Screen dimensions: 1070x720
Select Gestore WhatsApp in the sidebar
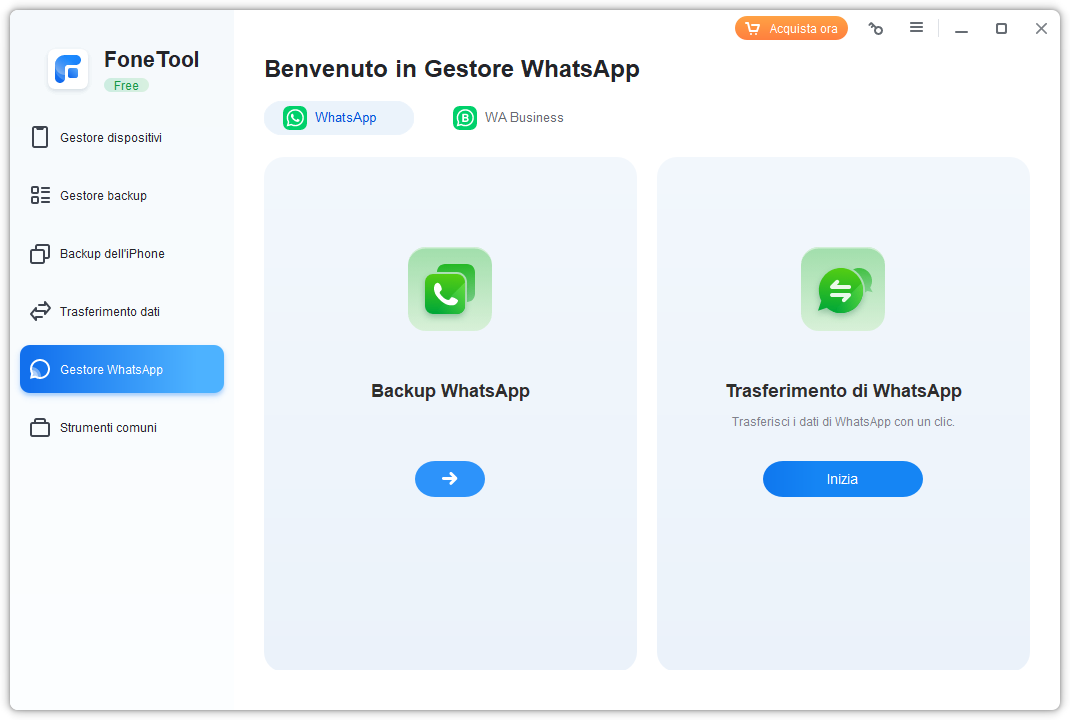[x=121, y=370]
